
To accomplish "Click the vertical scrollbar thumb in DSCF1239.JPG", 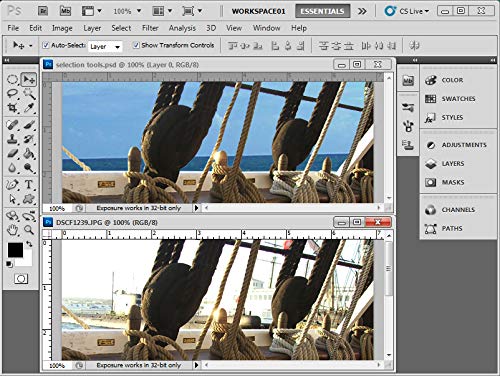I will pyautogui.click(x=389, y=270).
